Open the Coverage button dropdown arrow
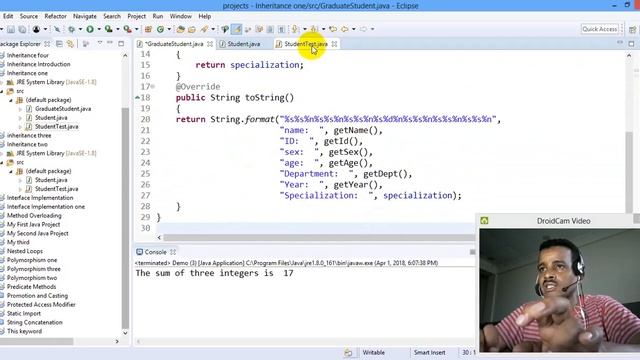The image size is (640, 360). pos(118,29)
